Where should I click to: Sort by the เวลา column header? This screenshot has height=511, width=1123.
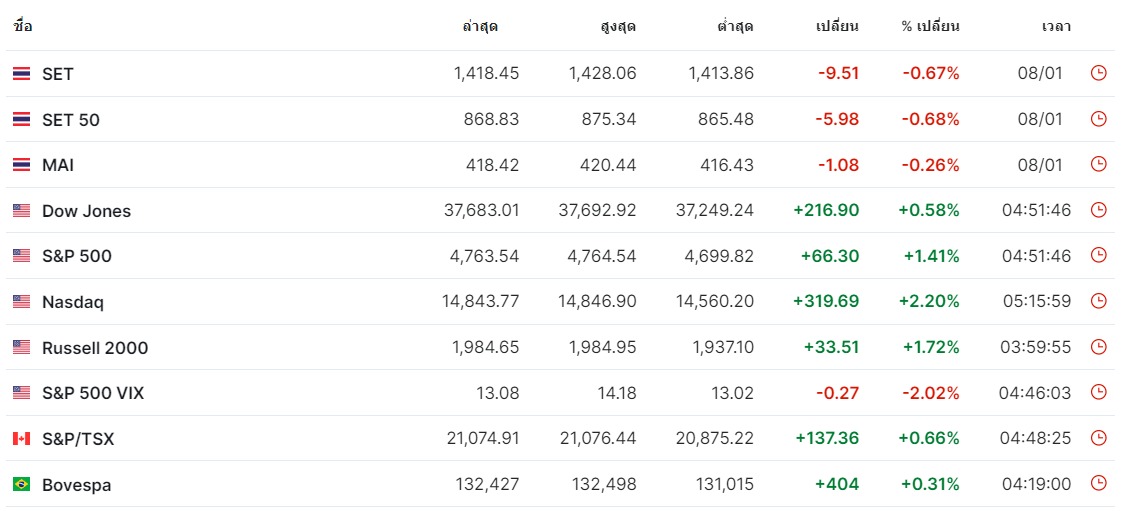coord(1056,27)
